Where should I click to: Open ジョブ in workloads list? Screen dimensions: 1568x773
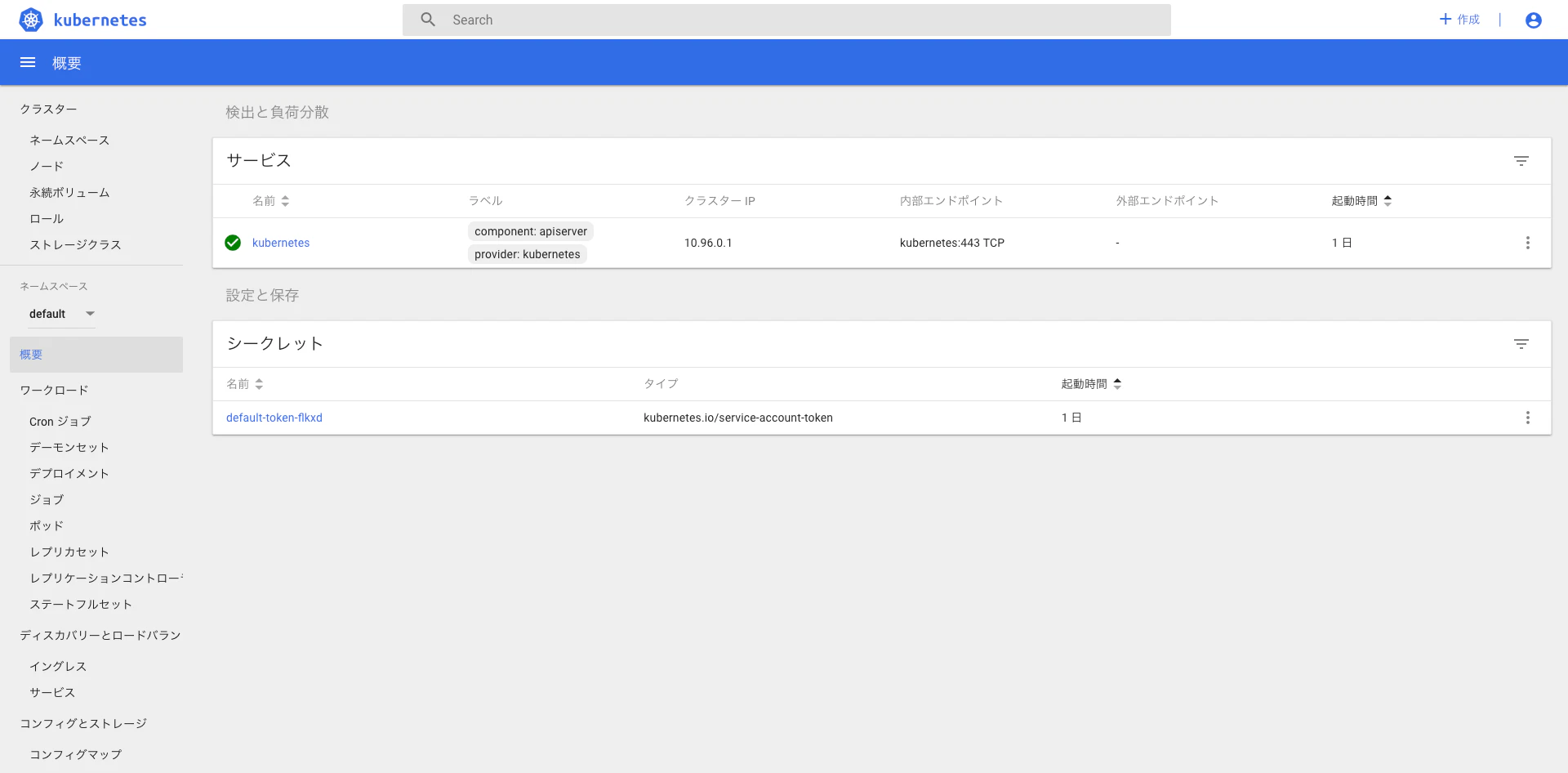47,500
